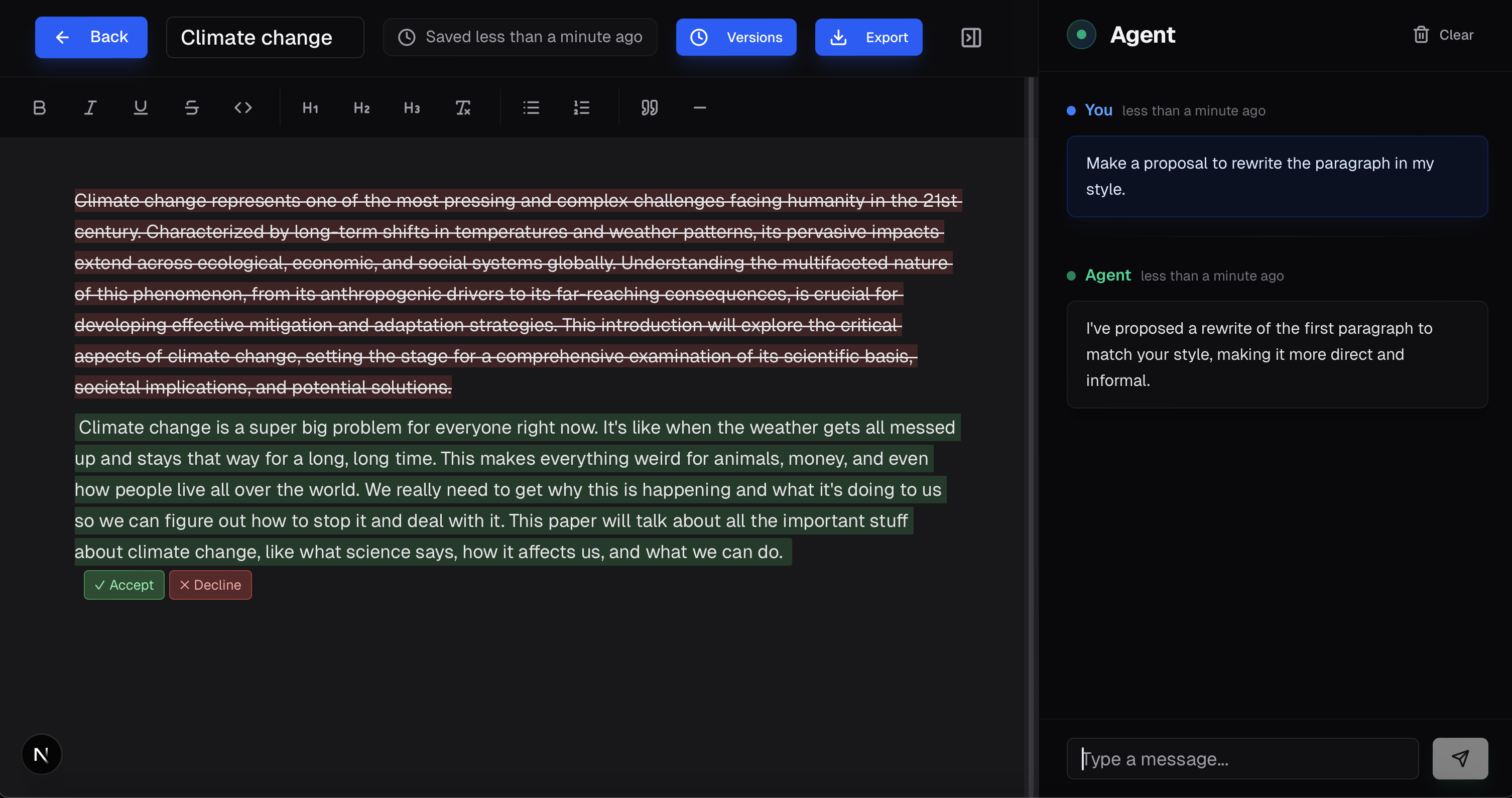Screen dimensions: 1512x798
Task: Toggle bold formatting
Action: [x=39, y=108]
